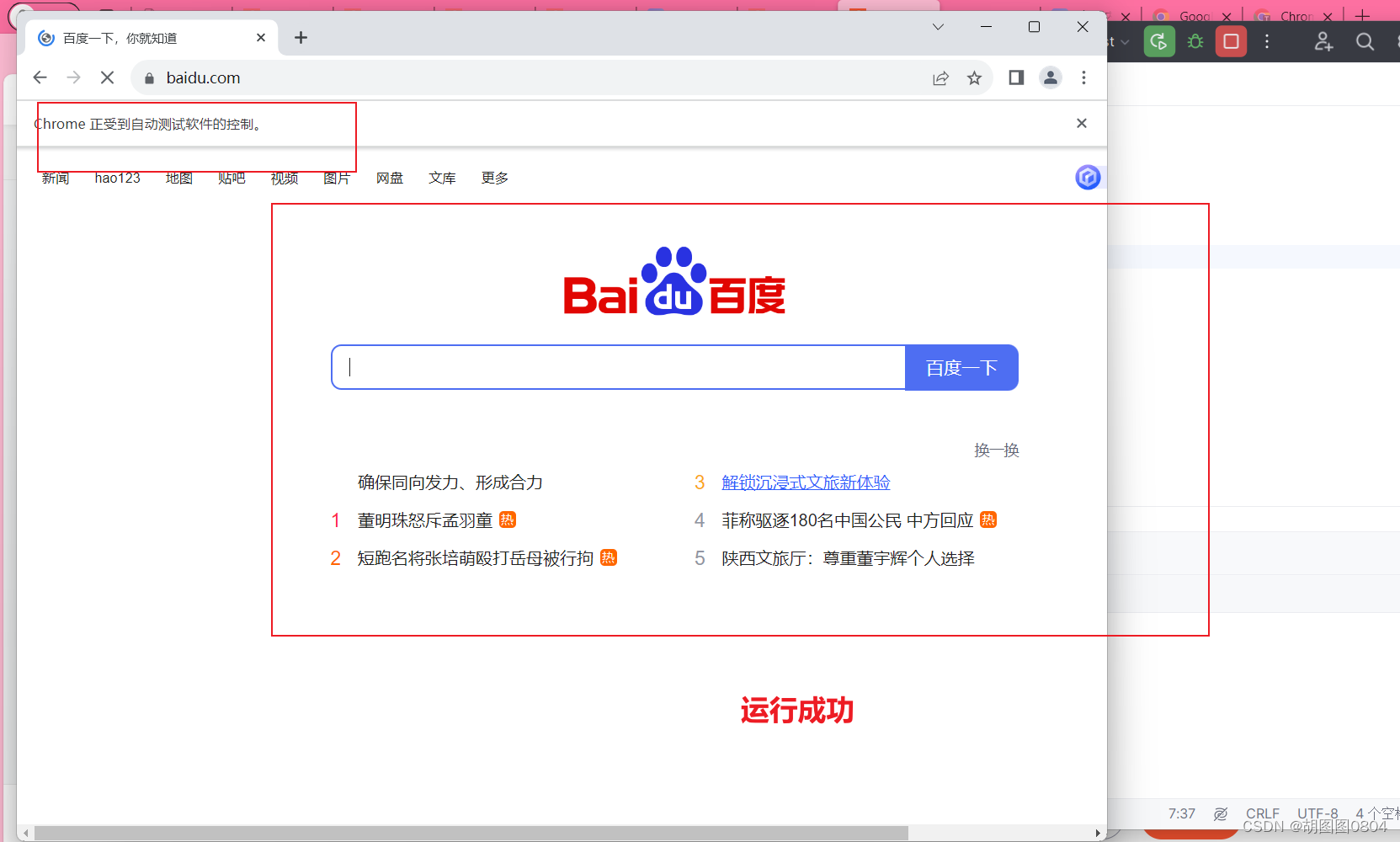1400x842 pixels.
Task: Open the 新闻 nav link
Action: (x=56, y=179)
